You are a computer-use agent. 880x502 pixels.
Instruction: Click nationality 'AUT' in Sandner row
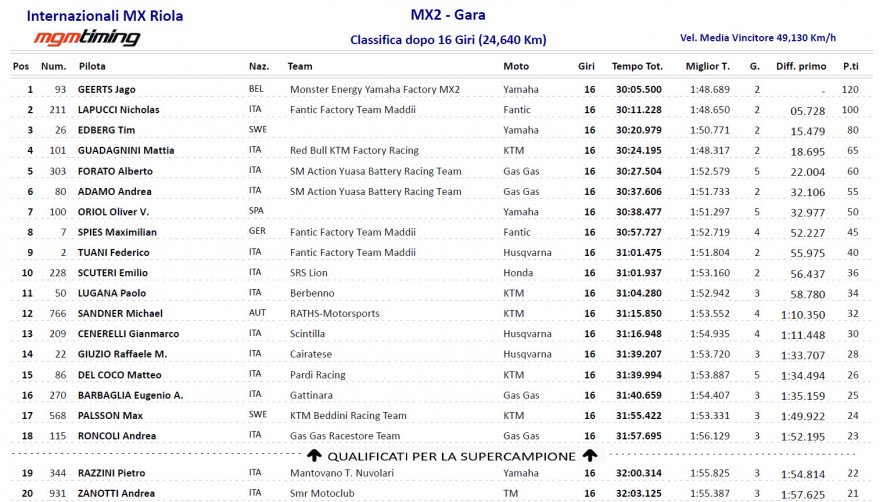257,313
